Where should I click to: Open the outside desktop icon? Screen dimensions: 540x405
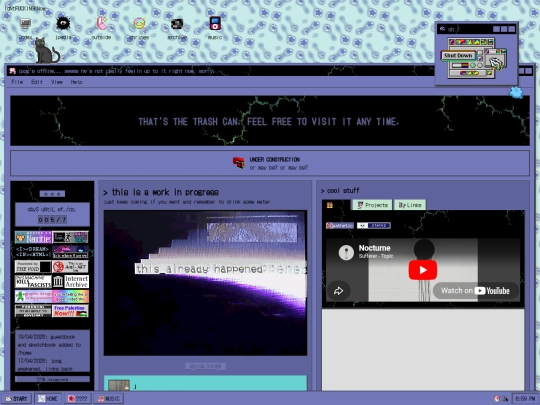pyautogui.click(x=101, y=28)
